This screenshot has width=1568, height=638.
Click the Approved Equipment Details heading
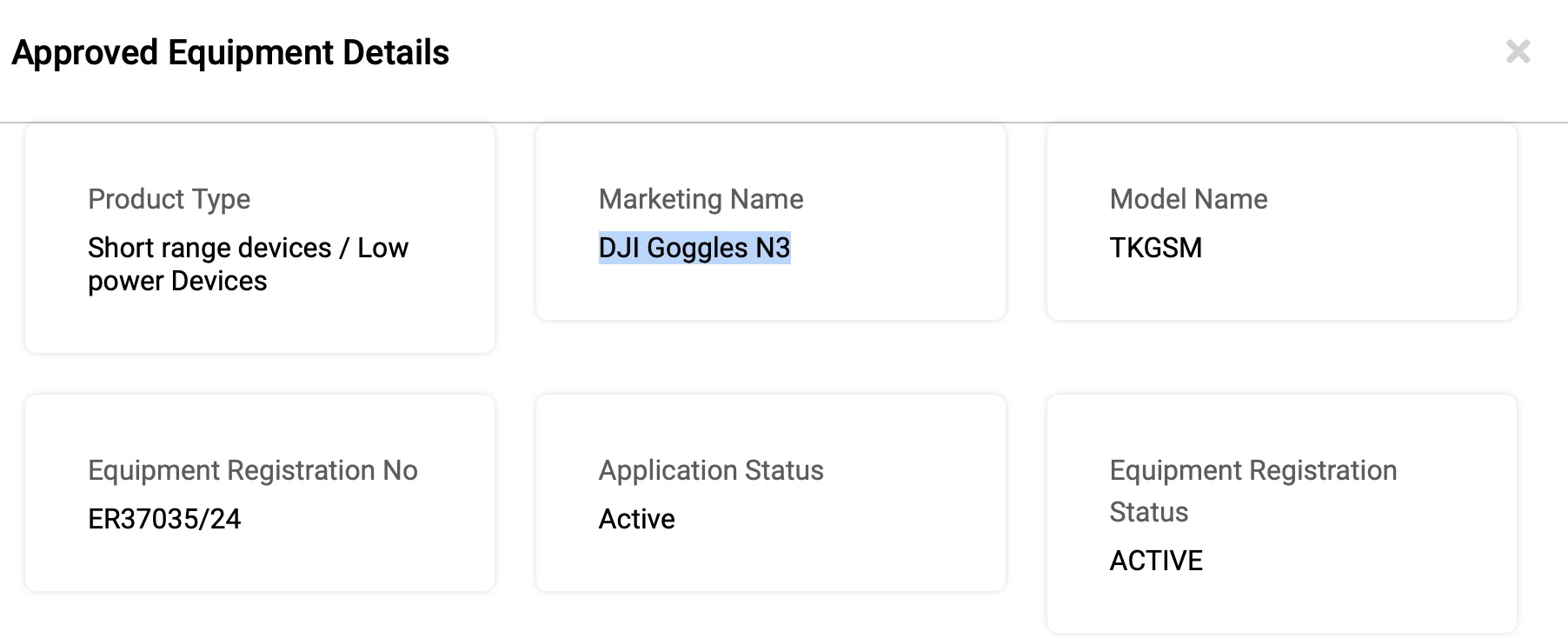(x=230, y=52)
